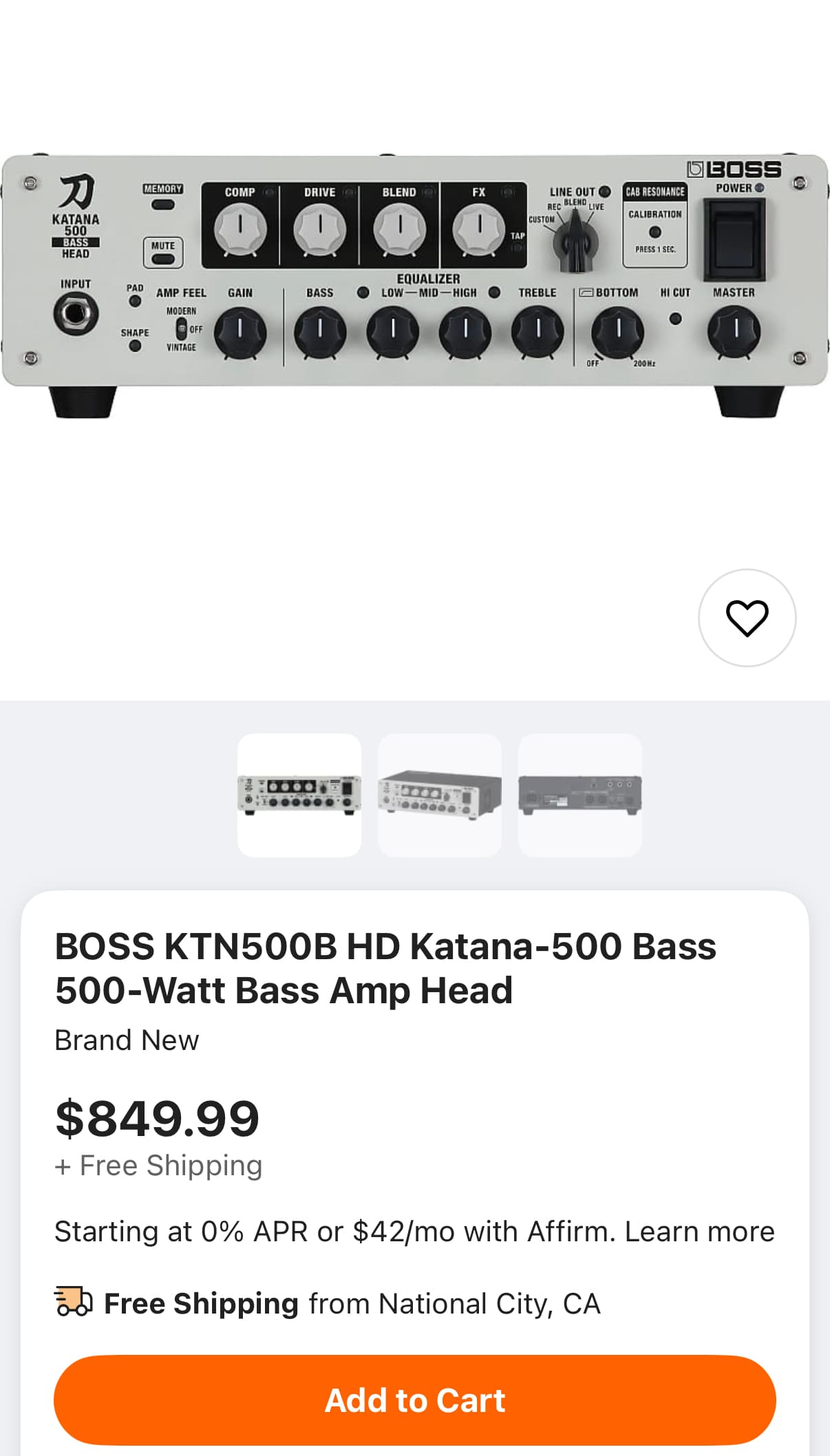The height and width of the screenshot is (1456, 830).
Task: Select the front-view thumbnail
Action: tap(299, 795)
